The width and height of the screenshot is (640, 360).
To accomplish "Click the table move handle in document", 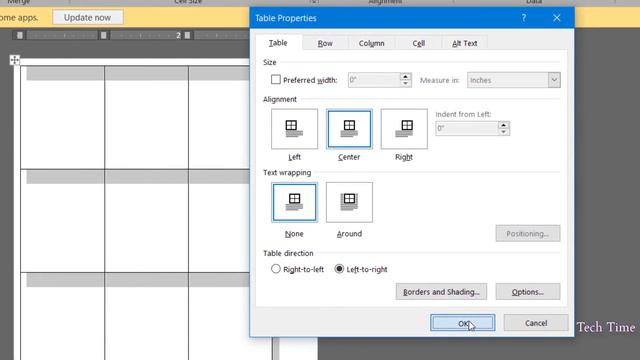I will point(15,60).
